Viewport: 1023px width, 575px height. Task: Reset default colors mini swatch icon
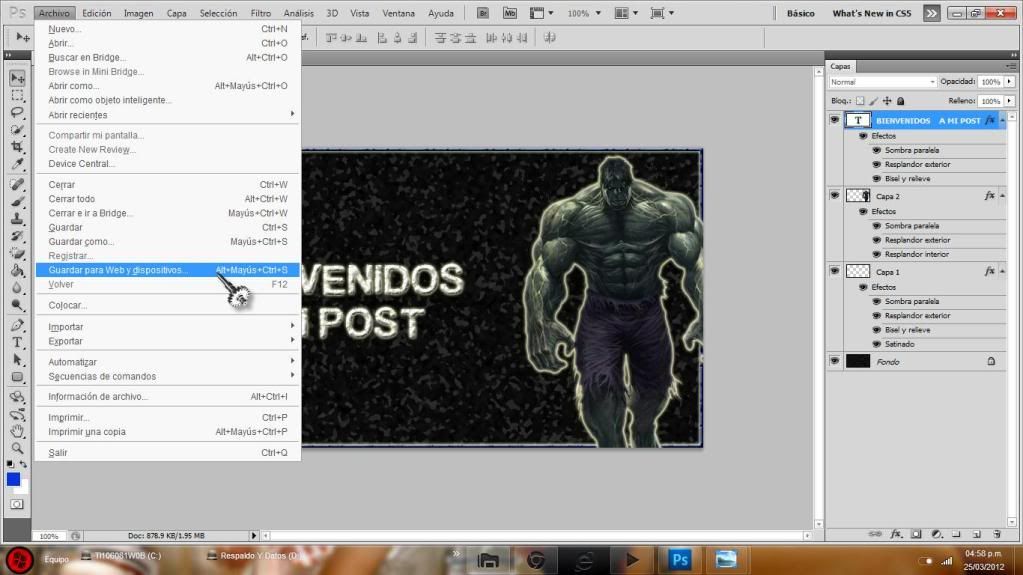coord(10,463)
